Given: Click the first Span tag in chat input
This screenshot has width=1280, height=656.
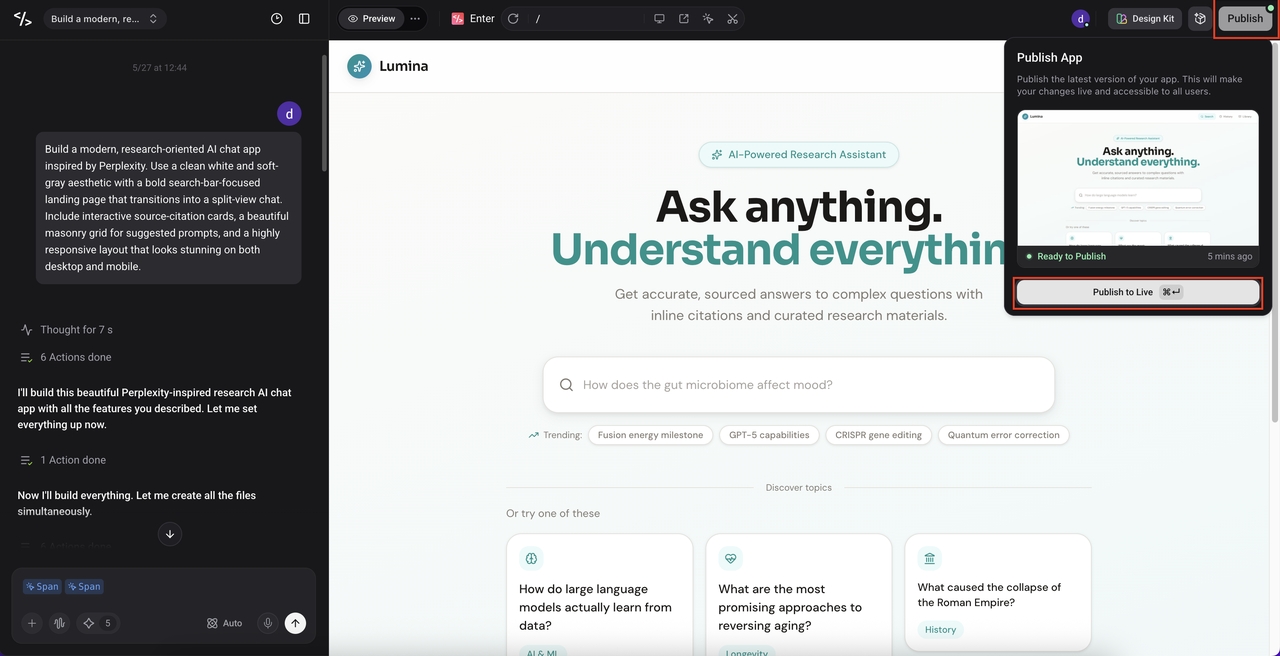Looking at the screenshot, I should tap(42, 587).
